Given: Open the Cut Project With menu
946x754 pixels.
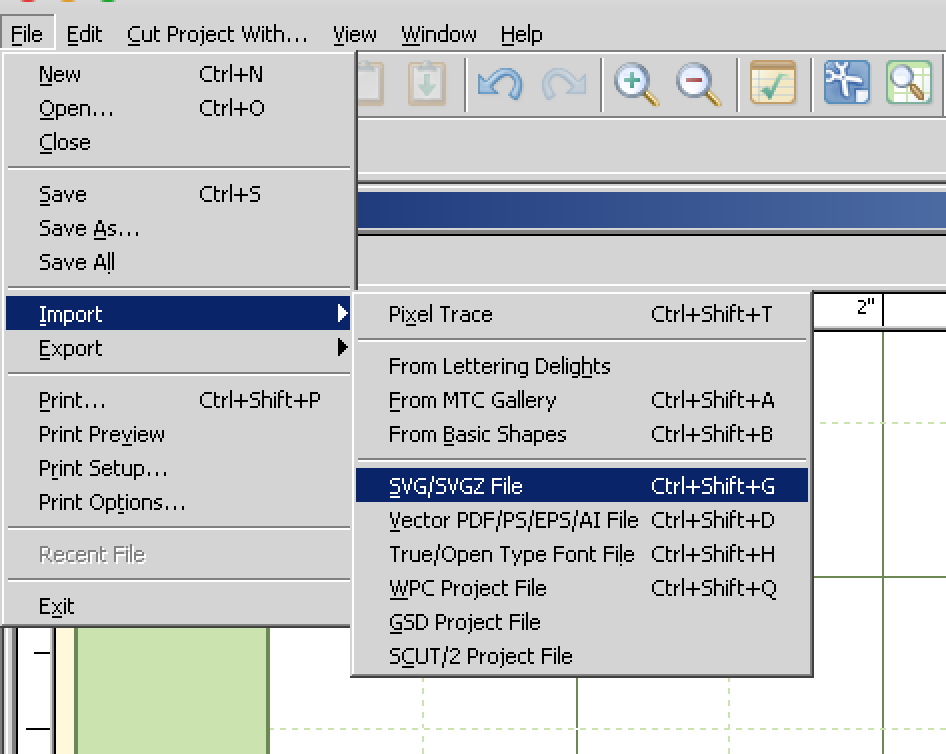Looking at the screenshot, I should (217, 34).
